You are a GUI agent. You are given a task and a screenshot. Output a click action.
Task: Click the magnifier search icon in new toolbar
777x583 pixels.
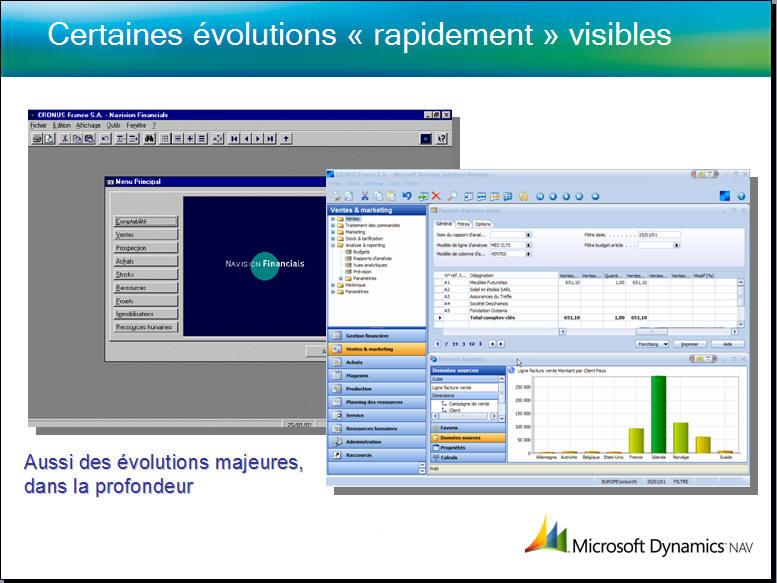point(452,196)
